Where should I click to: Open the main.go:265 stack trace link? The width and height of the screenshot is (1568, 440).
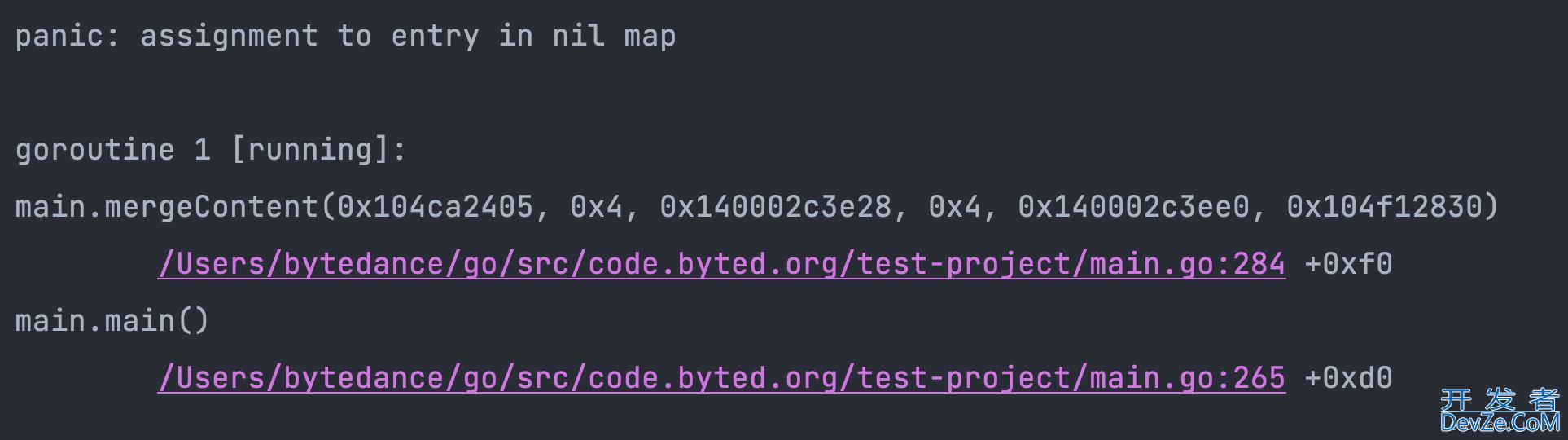click(x=721, y=378)
